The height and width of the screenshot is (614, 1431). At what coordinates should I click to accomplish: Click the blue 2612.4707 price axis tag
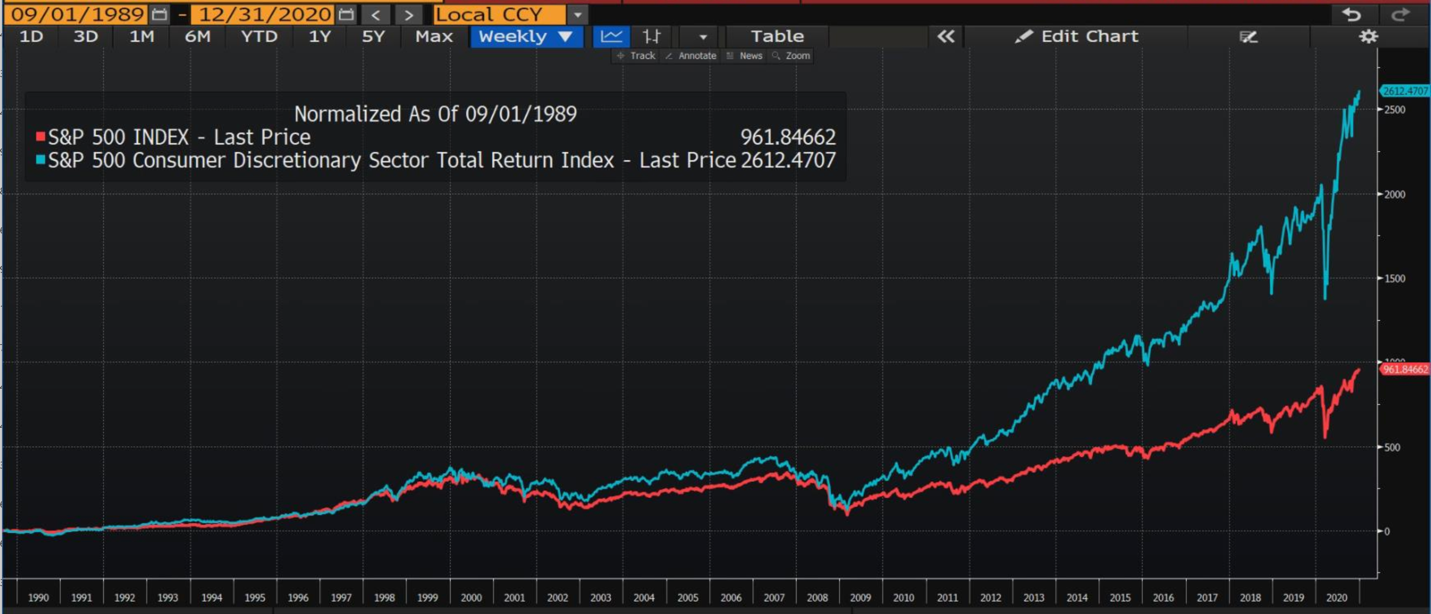[1405, 91]
